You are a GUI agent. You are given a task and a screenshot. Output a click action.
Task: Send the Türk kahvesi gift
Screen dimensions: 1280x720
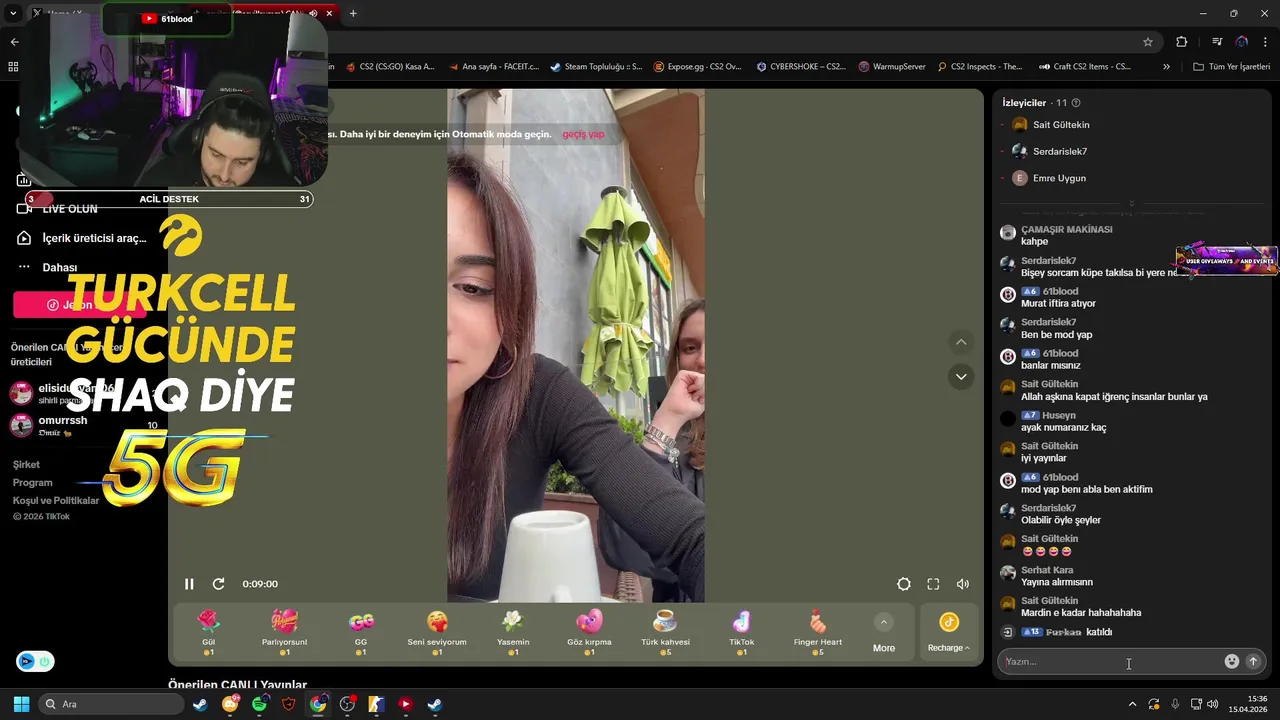[665, 632]
